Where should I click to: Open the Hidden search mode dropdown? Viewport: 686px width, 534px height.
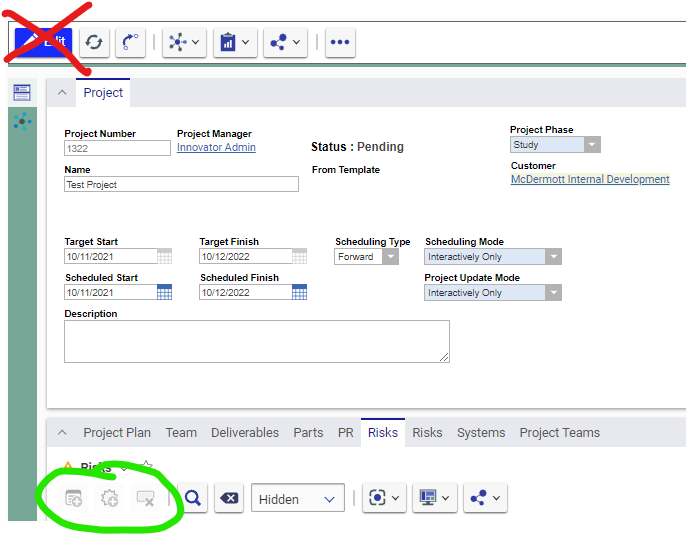click(297, 498)
